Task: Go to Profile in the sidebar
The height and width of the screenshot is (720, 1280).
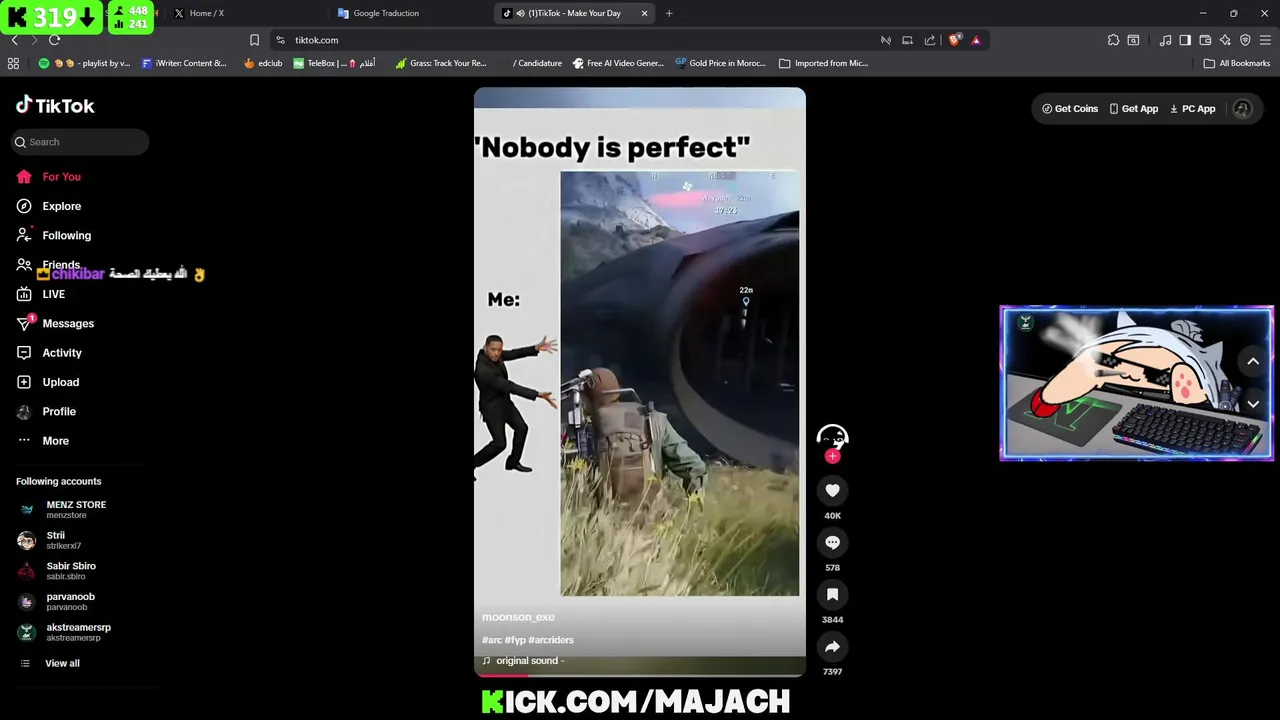Action: point(45,412)
